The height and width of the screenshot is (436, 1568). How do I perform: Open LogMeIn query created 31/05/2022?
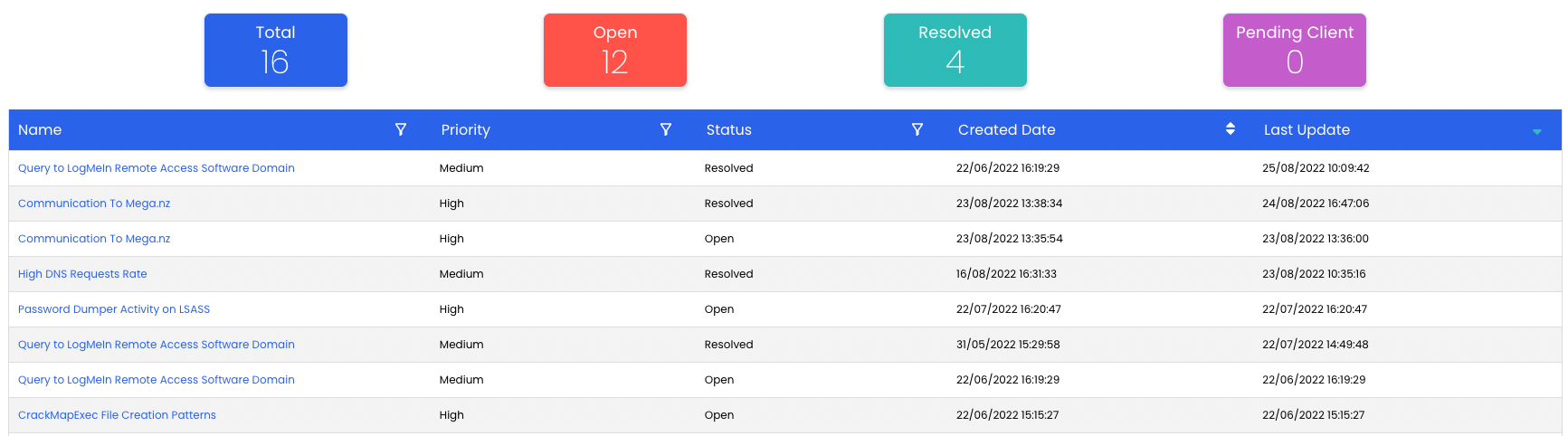point(157,345)
